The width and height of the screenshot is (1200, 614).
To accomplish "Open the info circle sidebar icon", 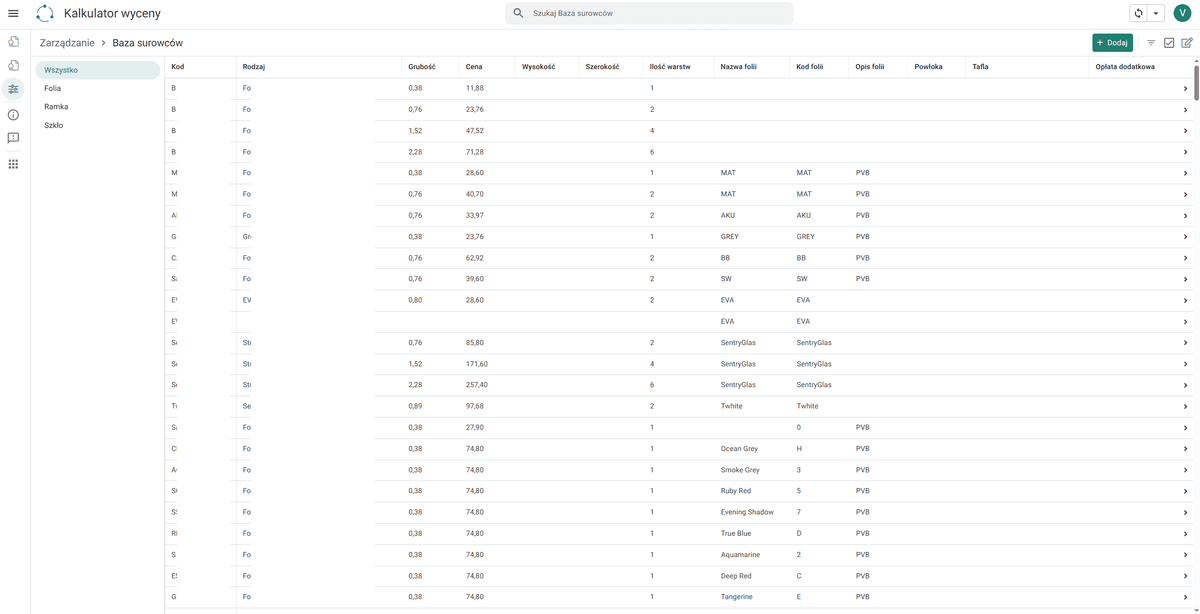I will (x=13, y=115).
